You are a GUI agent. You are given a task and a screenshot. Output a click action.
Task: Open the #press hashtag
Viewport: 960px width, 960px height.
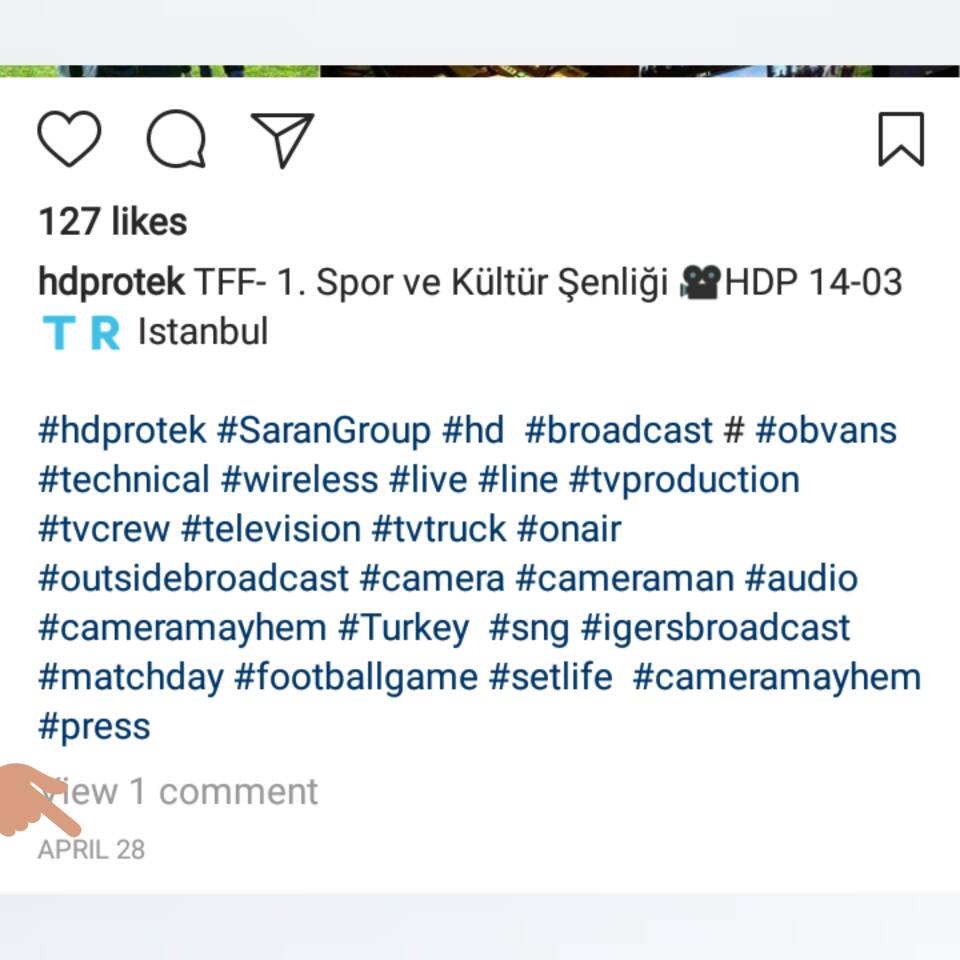click(94, 727)
